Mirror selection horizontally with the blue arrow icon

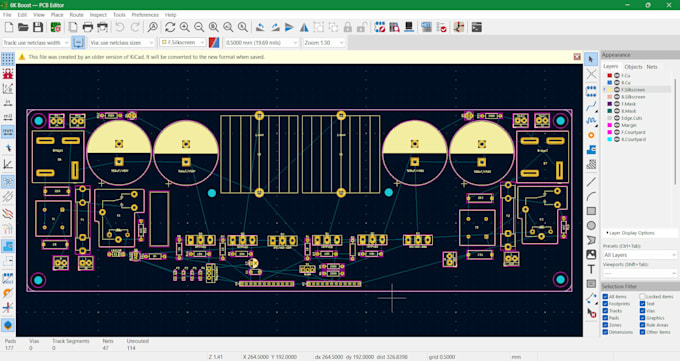click(x=289, y=27)
